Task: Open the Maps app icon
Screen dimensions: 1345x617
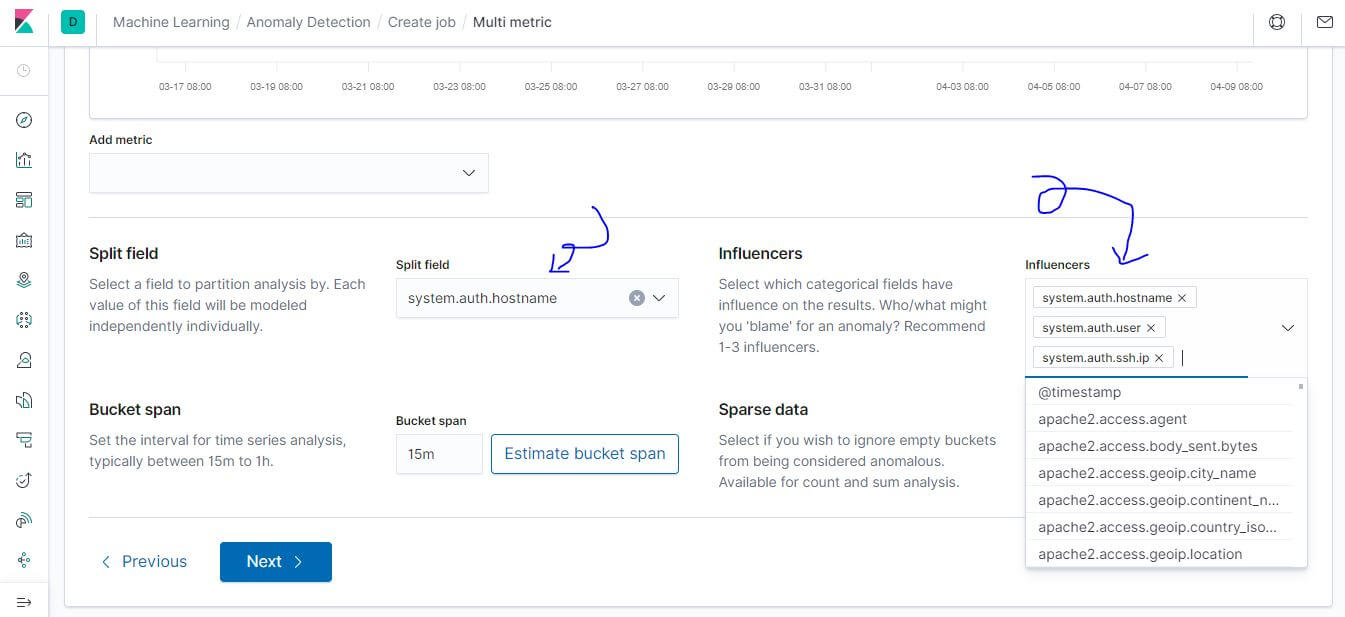Action: pos(24,280)
